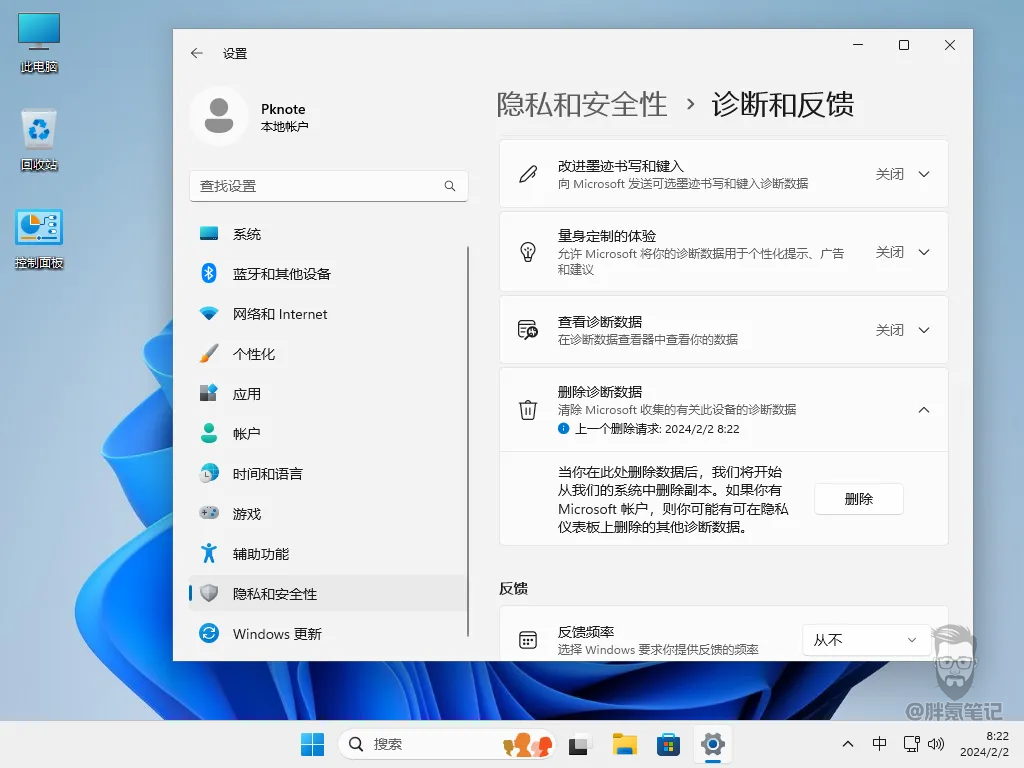Open 帐户 settings category

pos(328,434)
